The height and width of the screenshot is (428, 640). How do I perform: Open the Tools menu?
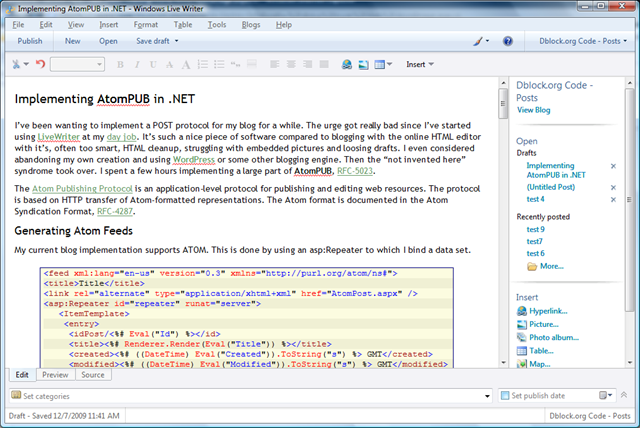click(x=217, y=25)
